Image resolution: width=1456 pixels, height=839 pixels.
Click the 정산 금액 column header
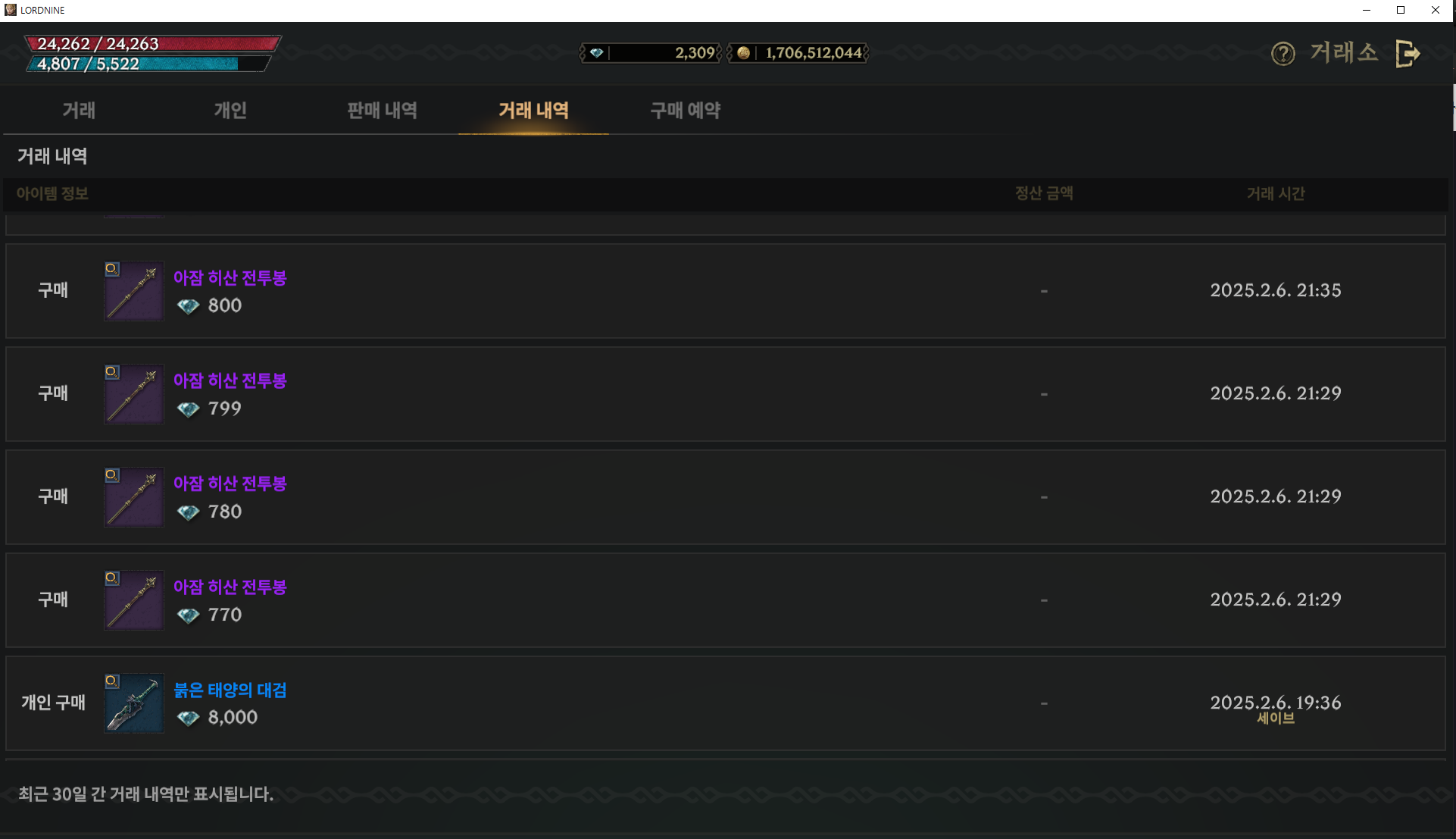1044,194
